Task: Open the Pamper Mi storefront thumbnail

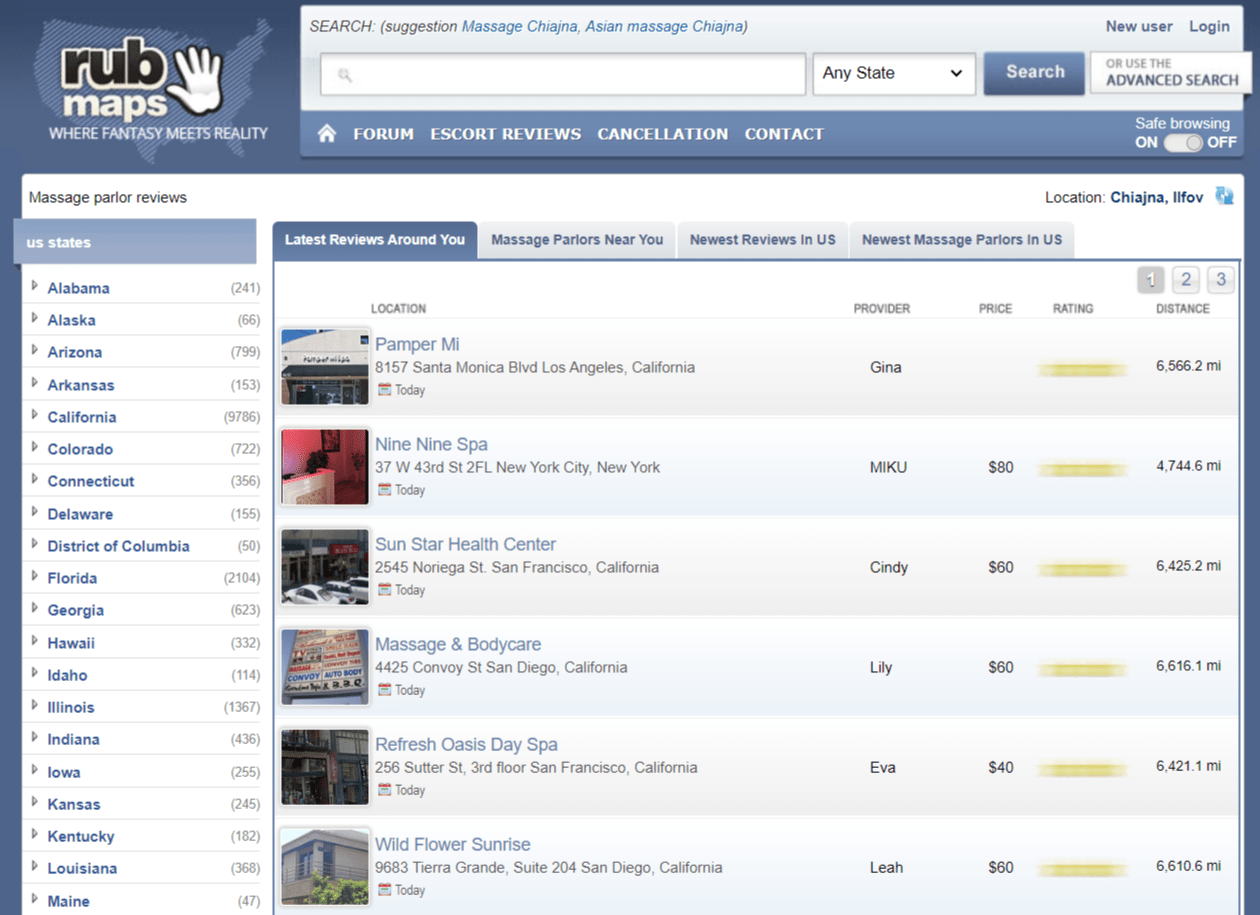Action: [x=325, y=367]
